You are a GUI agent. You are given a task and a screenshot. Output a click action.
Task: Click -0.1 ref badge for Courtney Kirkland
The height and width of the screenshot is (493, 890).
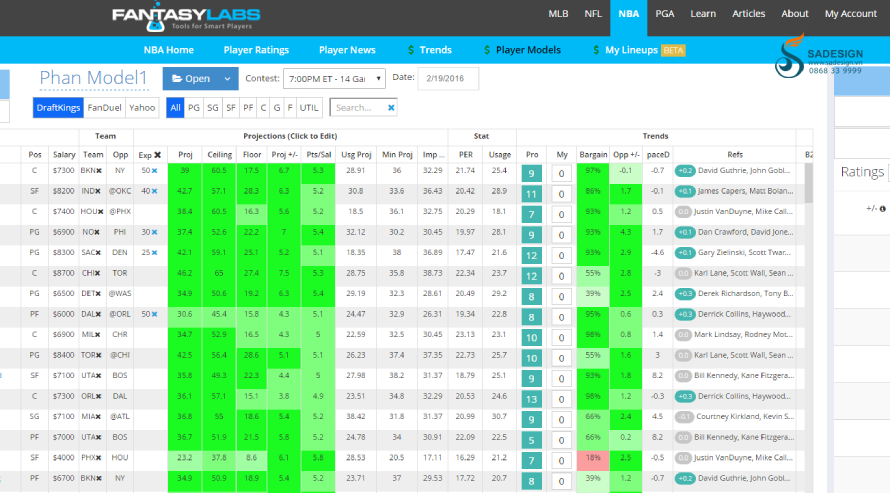coord(684,416)
